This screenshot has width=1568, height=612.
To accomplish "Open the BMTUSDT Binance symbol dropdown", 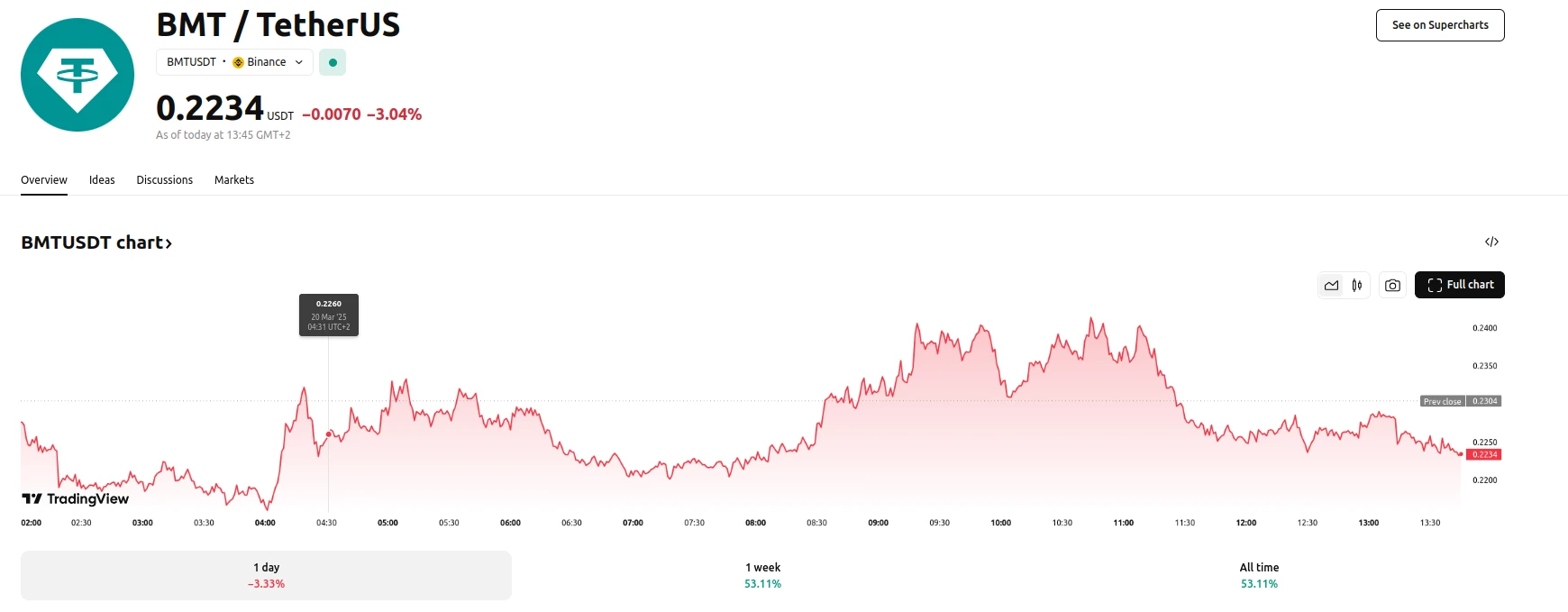I will click(234, 62).
